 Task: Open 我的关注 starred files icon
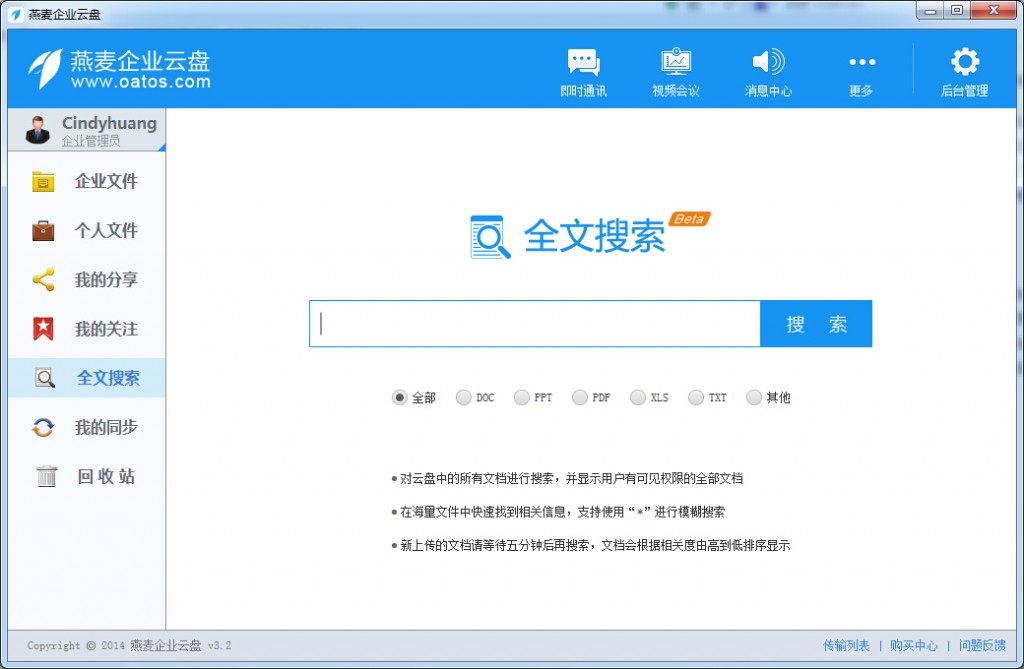point(46,329)
